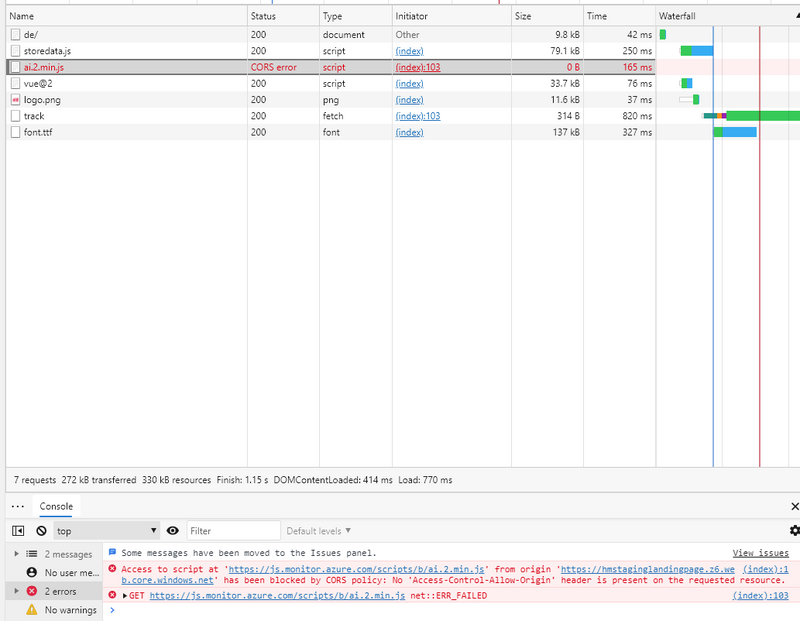Open the ai.2.min.js URL in the GET error message
Image resolution: width=800 pixels, height=621 pixels.
coord(277,595)
